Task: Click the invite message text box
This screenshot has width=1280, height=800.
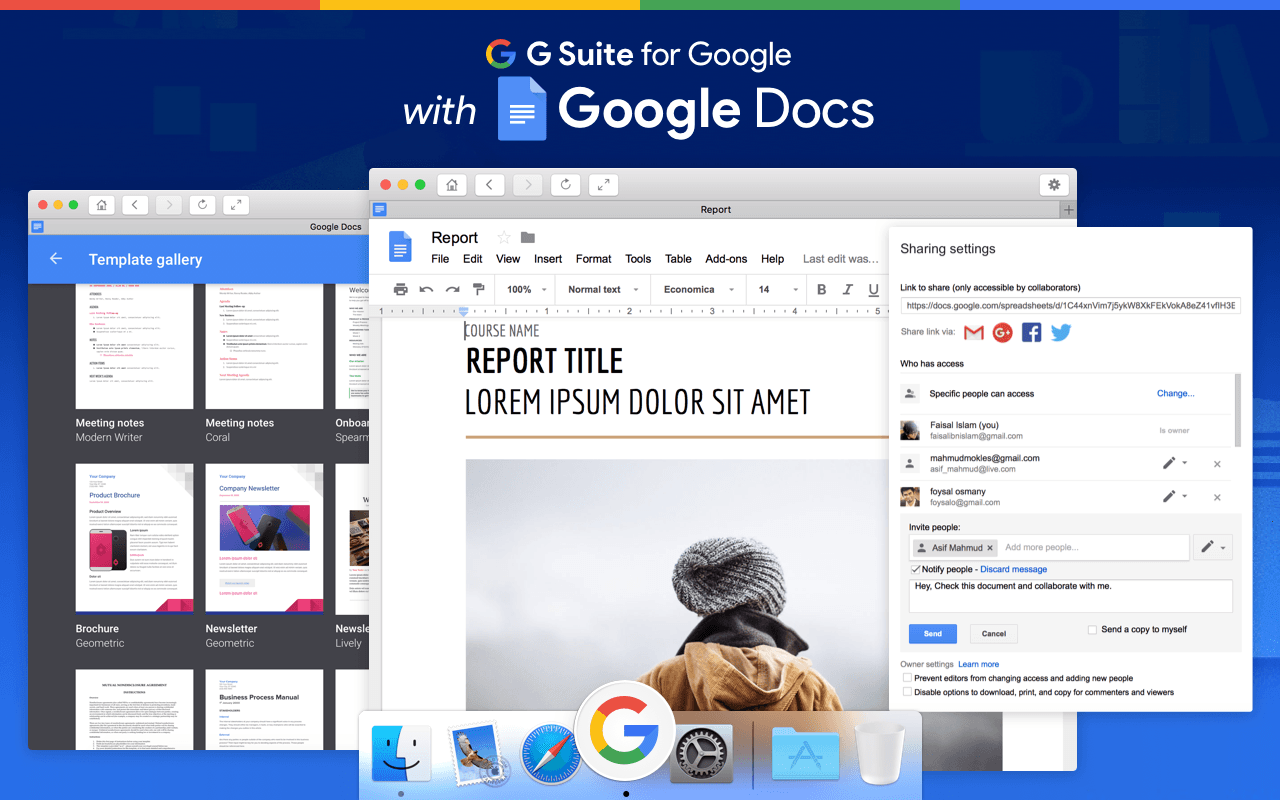Action: 1071,596
